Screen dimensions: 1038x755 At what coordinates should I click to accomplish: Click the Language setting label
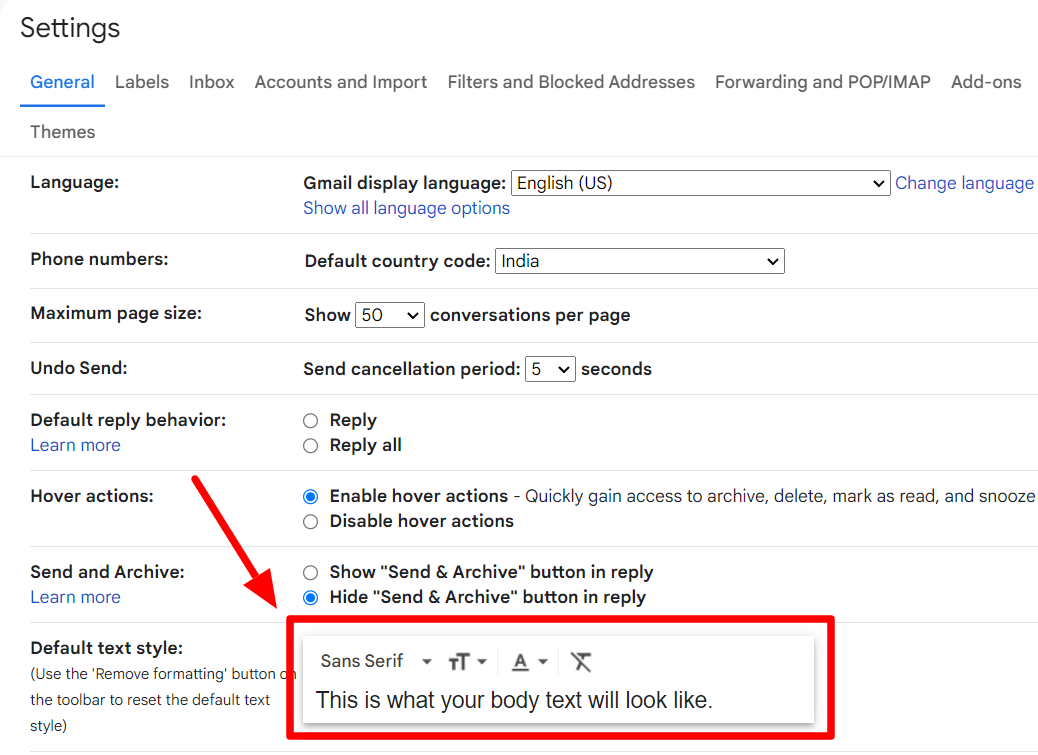[x=75, y=183]
